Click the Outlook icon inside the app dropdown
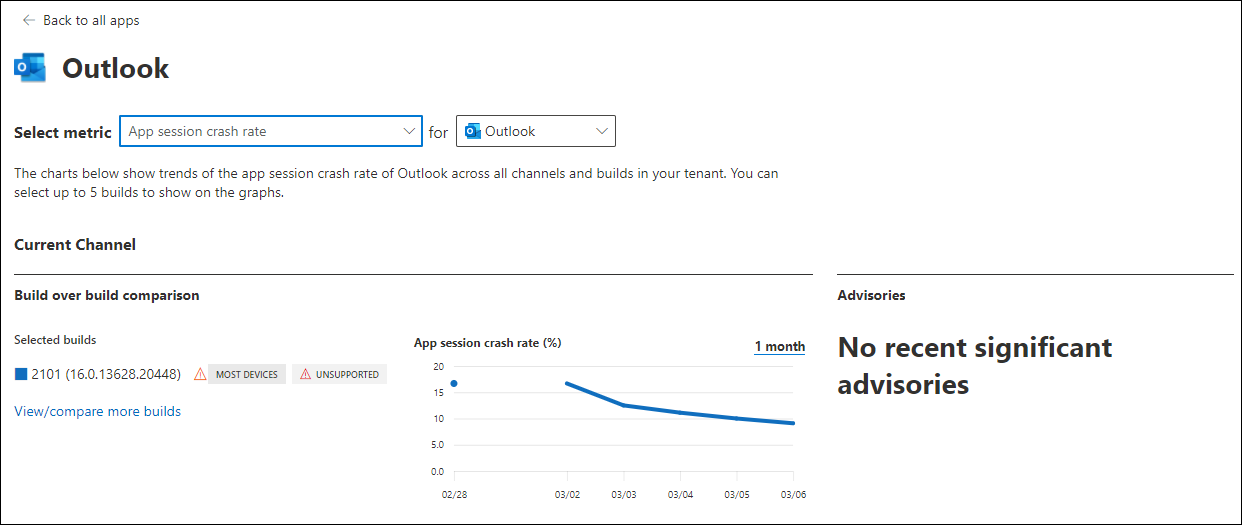The width and height of the screenshot is (1242, 525). click(x=473, y=131)
